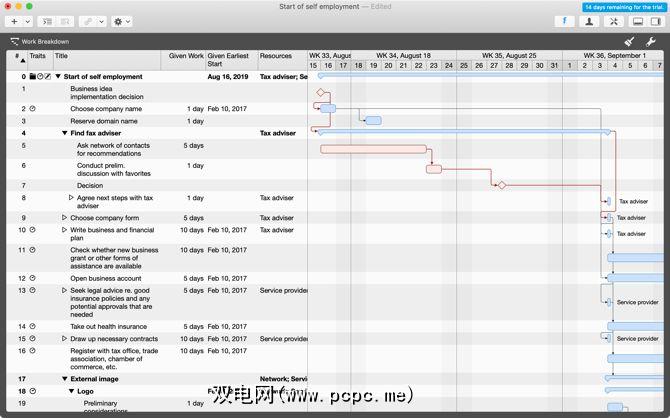This screenshot has height=418, width=670.
Task: Expand Agree next steps with tax adviser
Action: pos(71,197)
